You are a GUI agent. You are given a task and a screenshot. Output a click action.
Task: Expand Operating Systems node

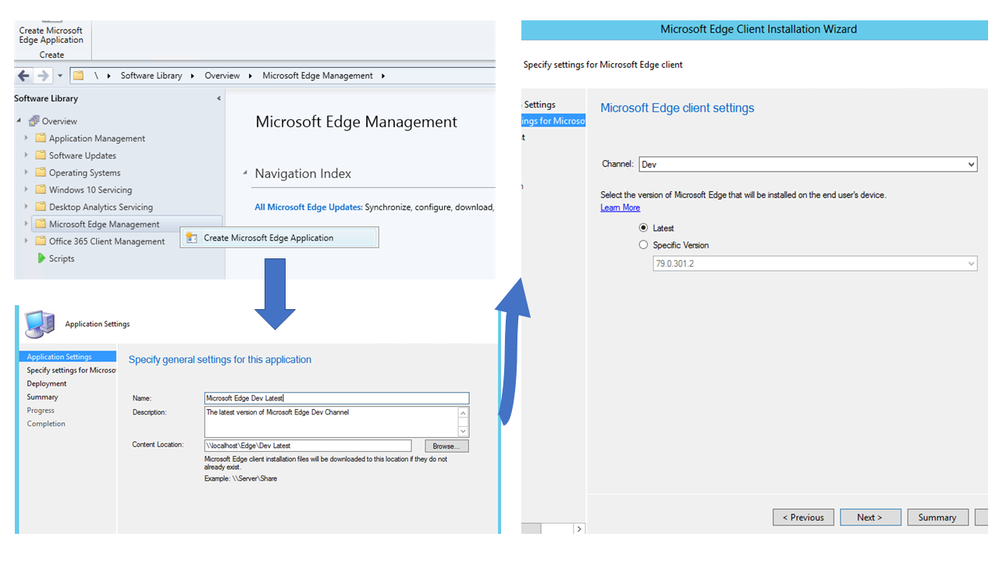26,172
